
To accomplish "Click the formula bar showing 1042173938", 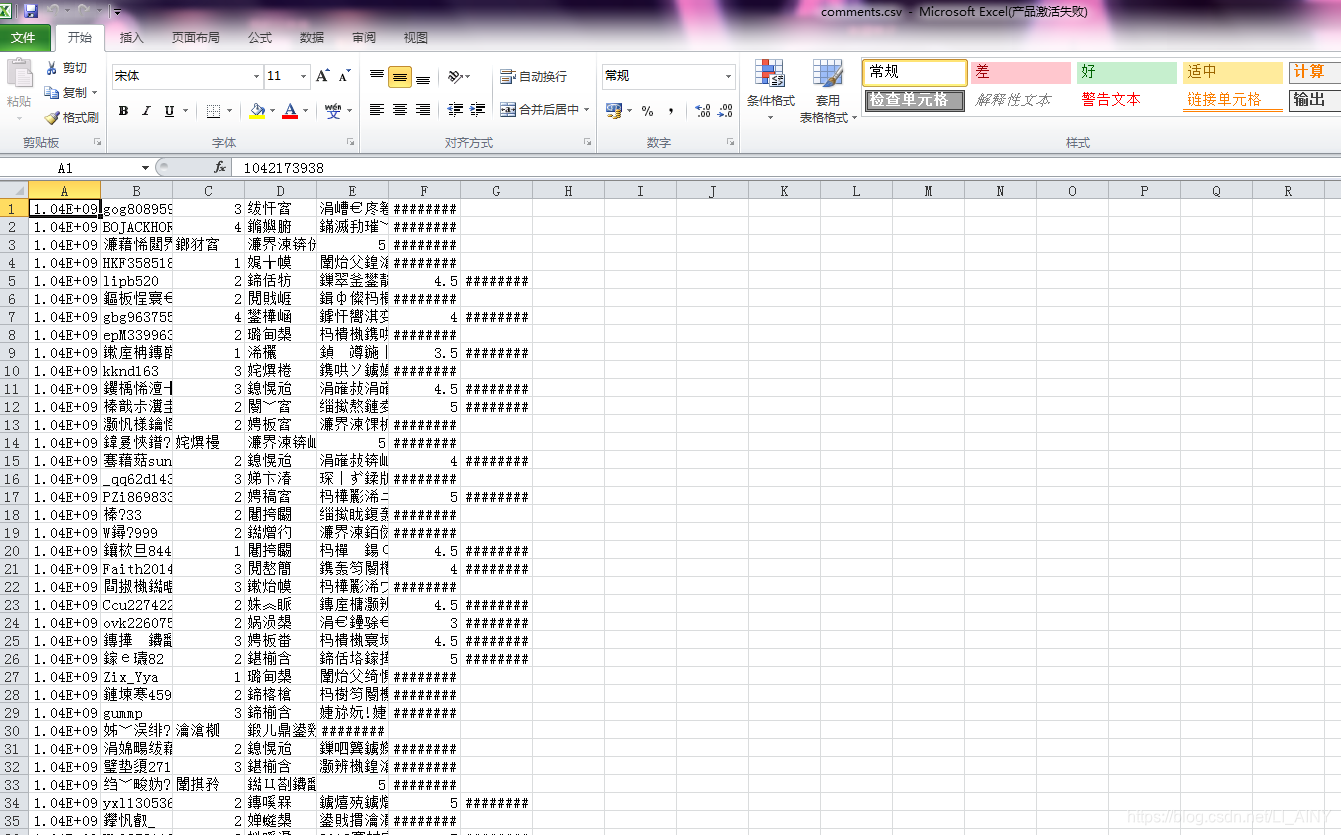I will [x=788, y=168].
